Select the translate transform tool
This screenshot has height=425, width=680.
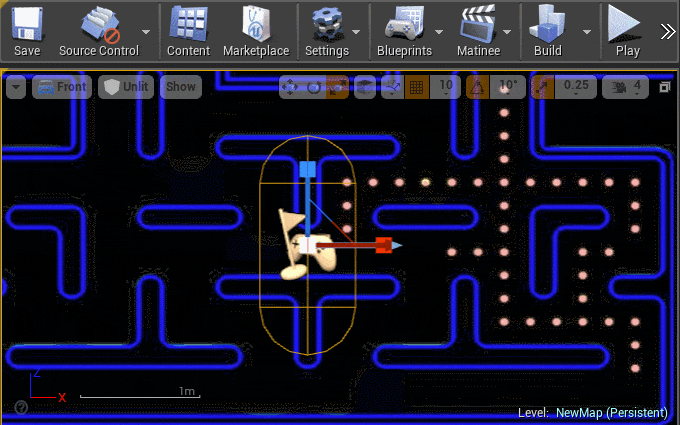click(290, 87)
